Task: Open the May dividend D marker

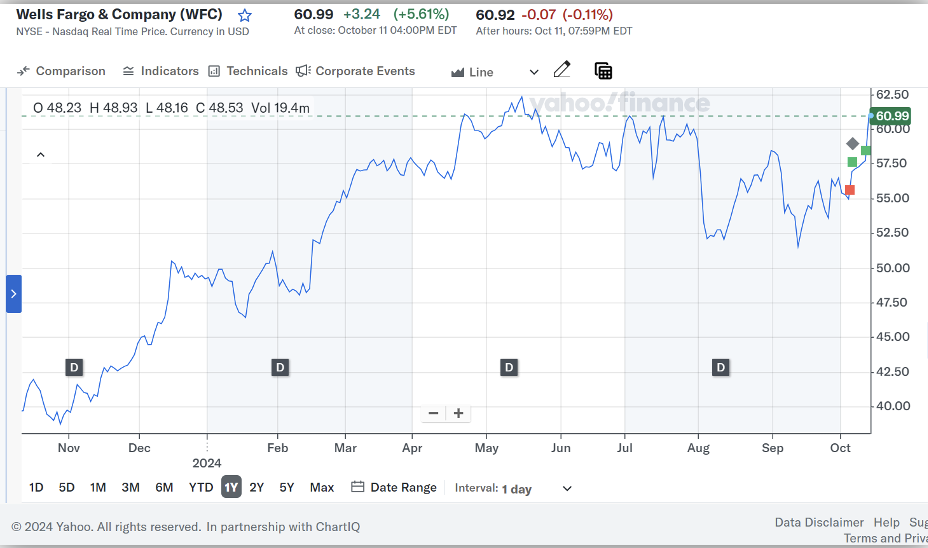Action: (x=509, y=368)
